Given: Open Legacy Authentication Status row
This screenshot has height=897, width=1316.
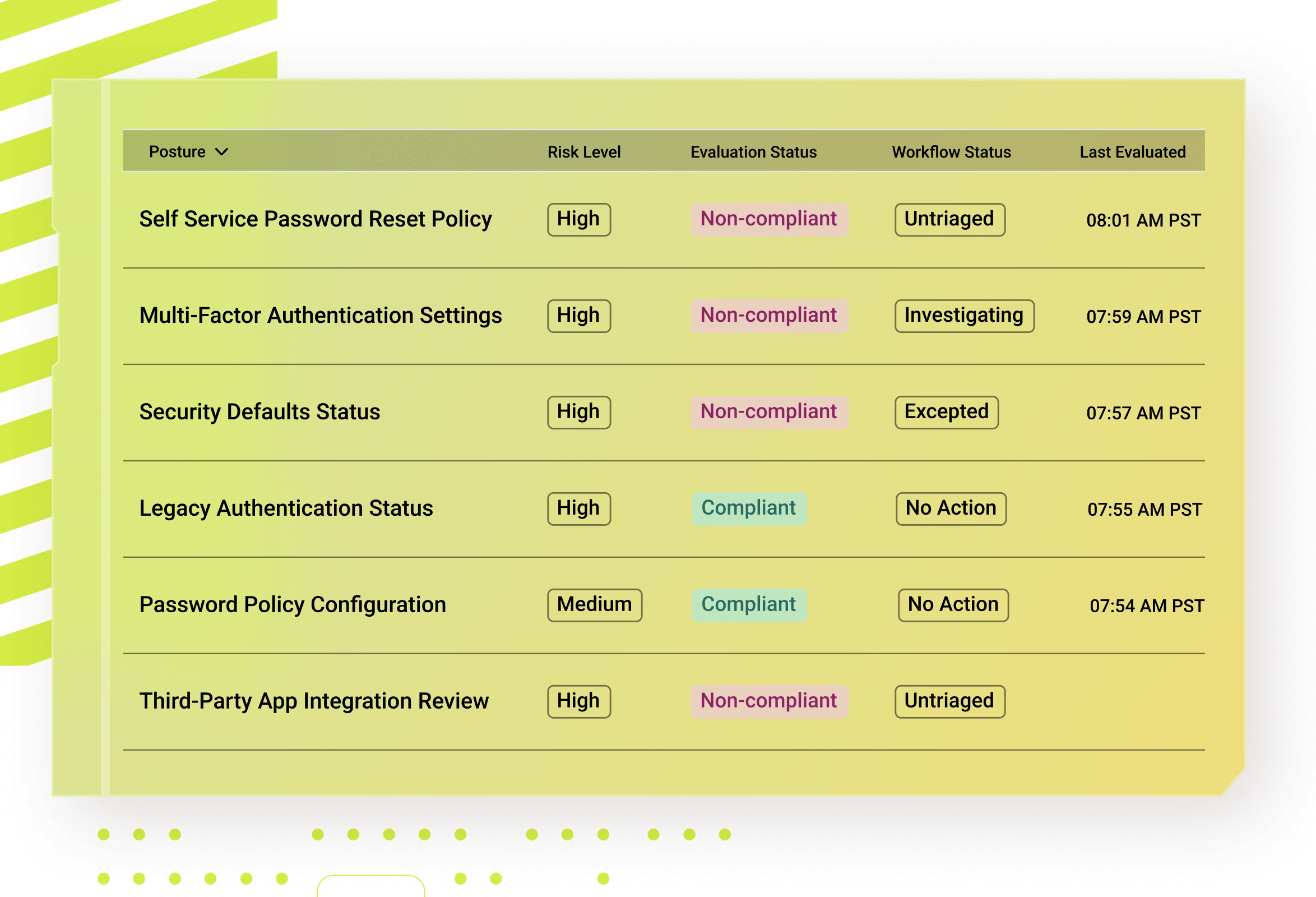Looking at the screenshot, I should click(x=664, y=508).
